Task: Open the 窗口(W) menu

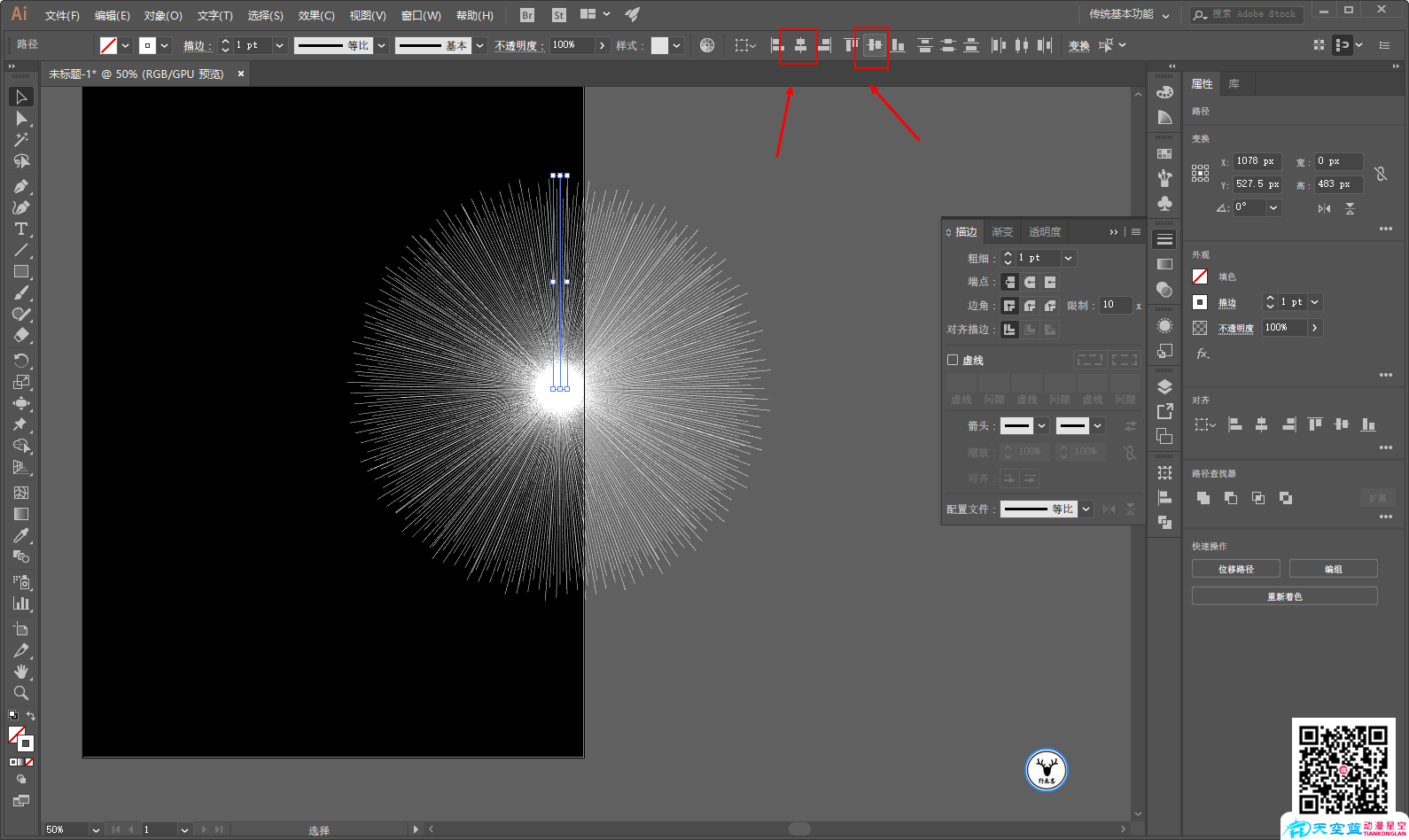Action: (421, 15)
